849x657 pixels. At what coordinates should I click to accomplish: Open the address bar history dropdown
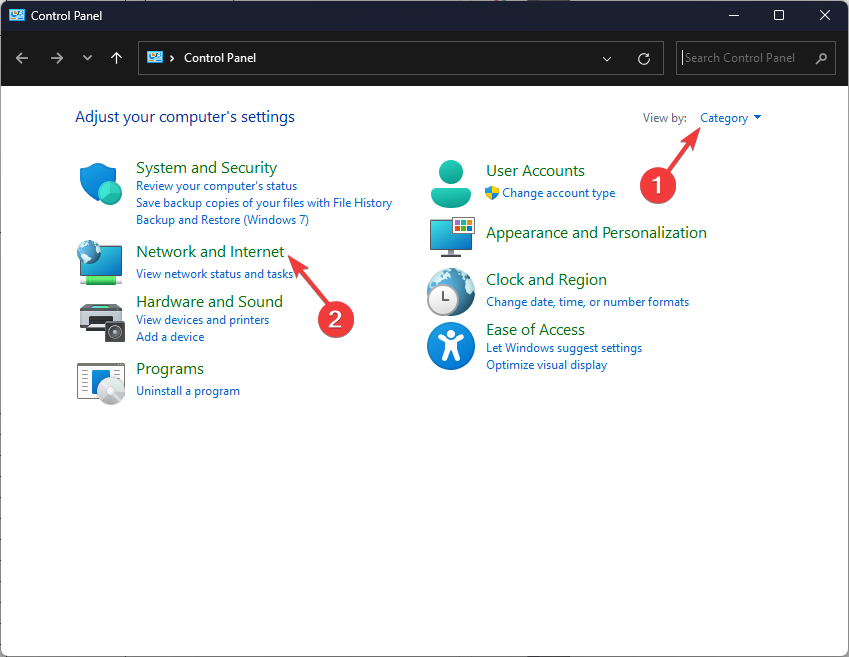pyautogui.click(x=607, y=58)
